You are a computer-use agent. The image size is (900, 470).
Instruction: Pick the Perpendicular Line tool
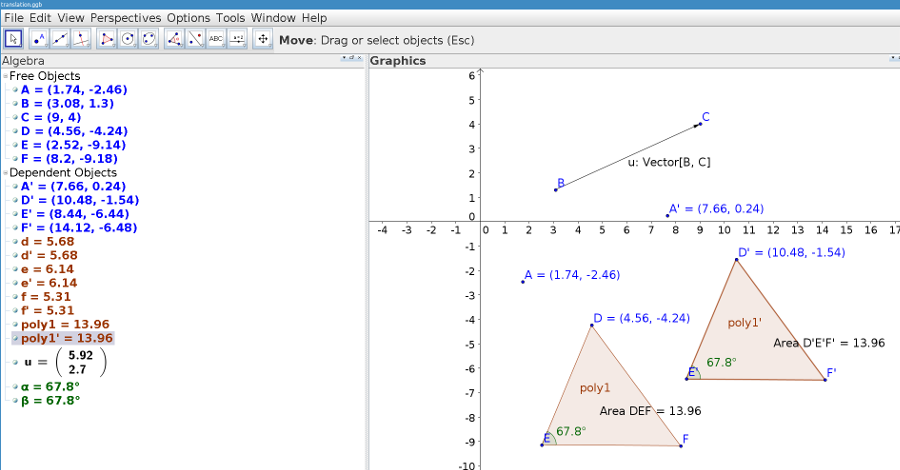[x=82, y=39]
